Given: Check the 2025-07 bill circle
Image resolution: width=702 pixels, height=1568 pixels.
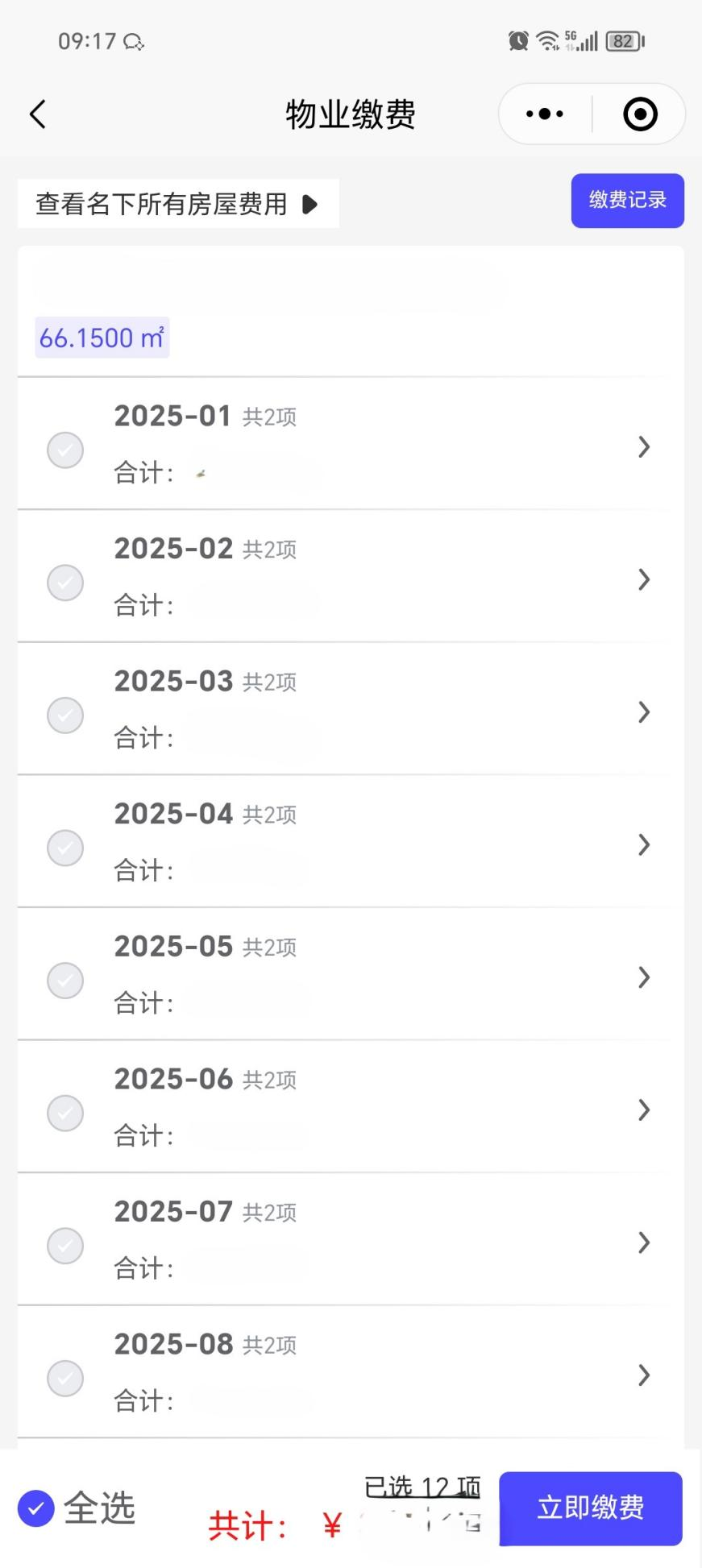Looking at the screenshot, I should pyautogui.click(x=65, y=1246).
